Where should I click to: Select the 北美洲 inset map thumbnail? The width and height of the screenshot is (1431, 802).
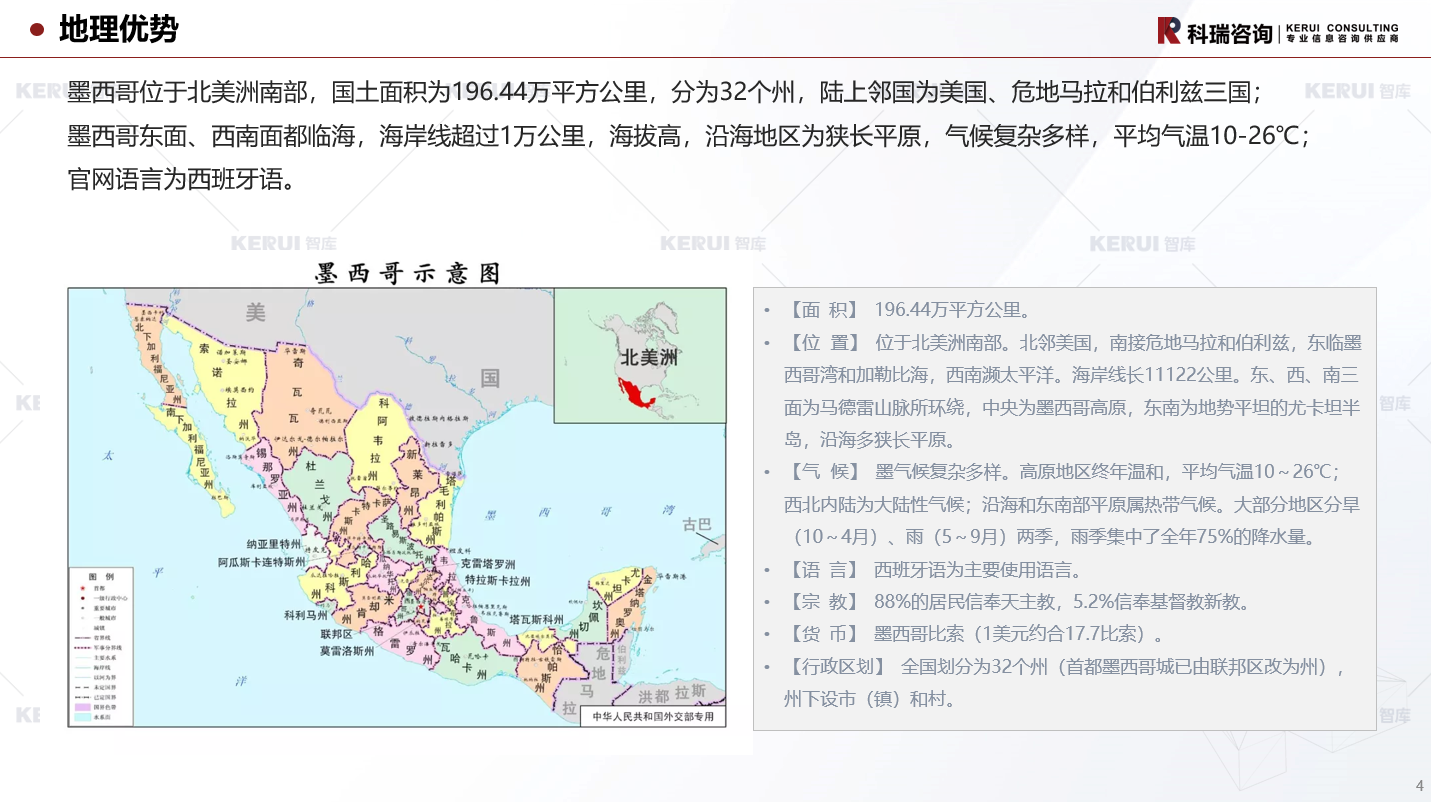click(x=640, y=355)
